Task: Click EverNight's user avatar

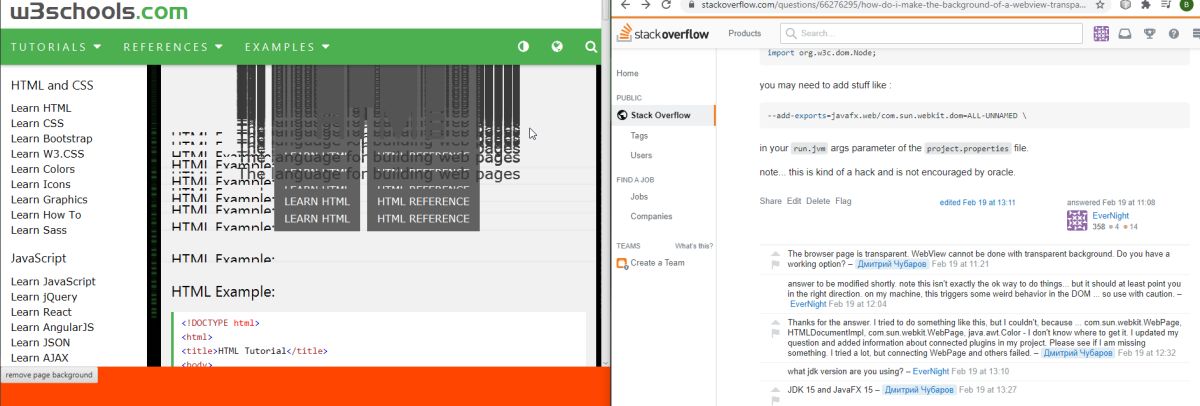Action: (1077, 222)
